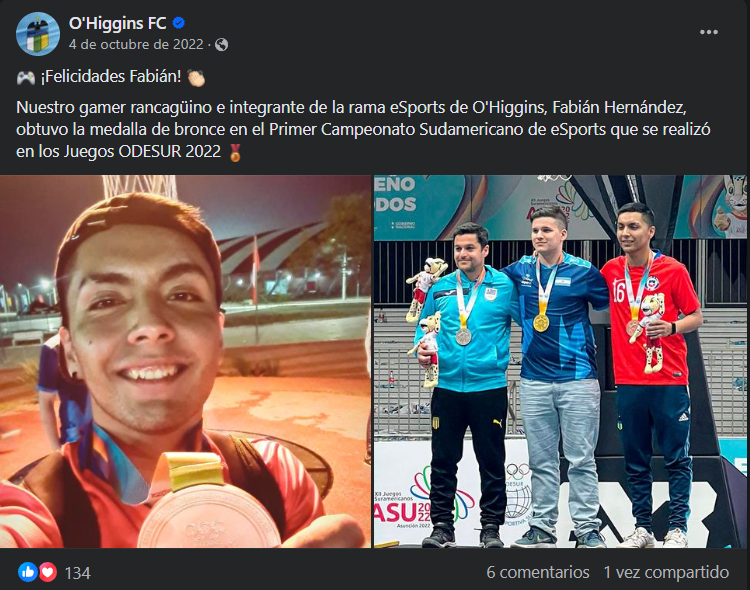This screenshot has height=590, width=750.
Task: Open the podium photo with three medalists
Action: [560, 361]
